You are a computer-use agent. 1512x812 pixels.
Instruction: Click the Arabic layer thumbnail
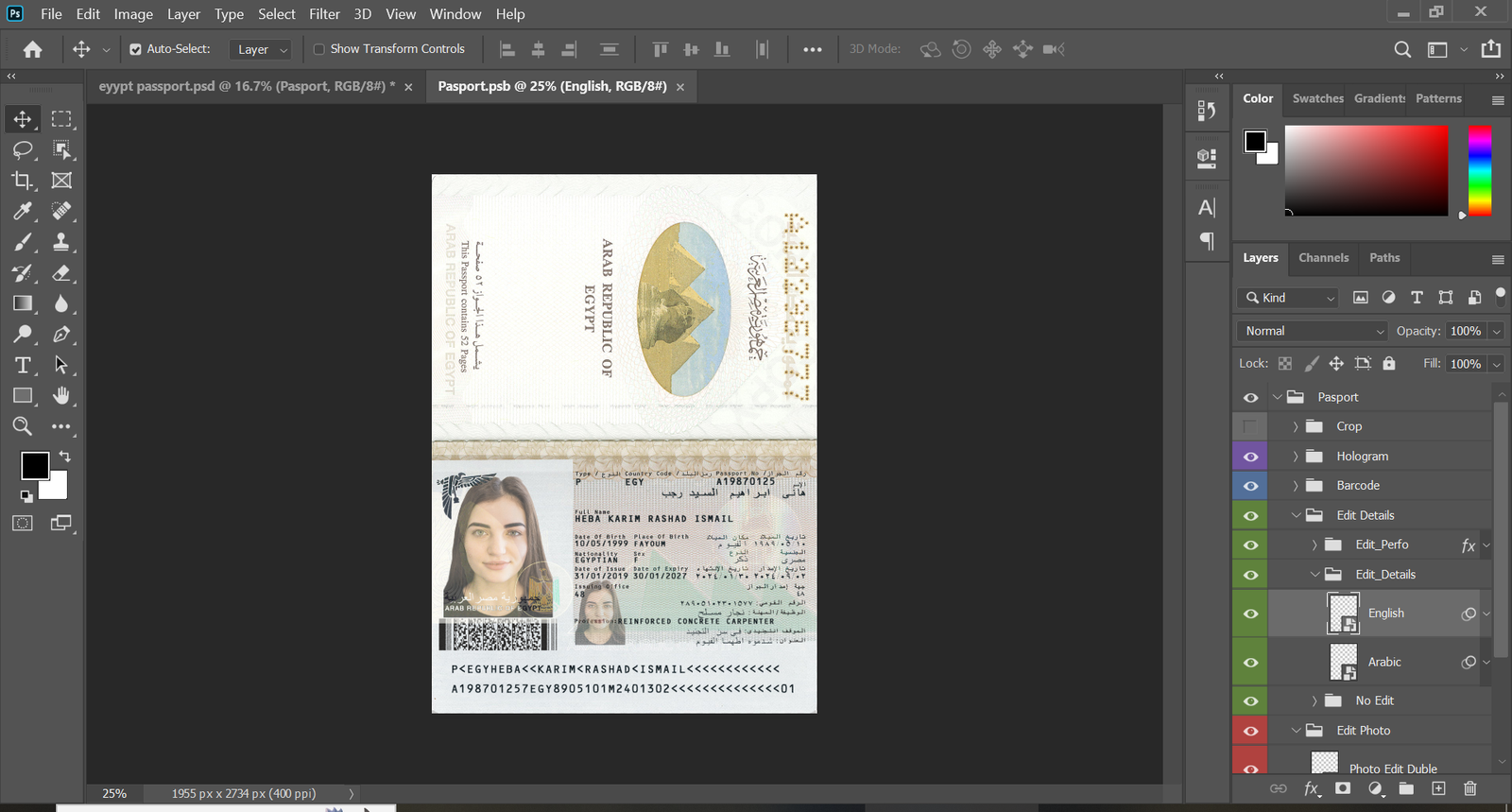click(1343, 662)
